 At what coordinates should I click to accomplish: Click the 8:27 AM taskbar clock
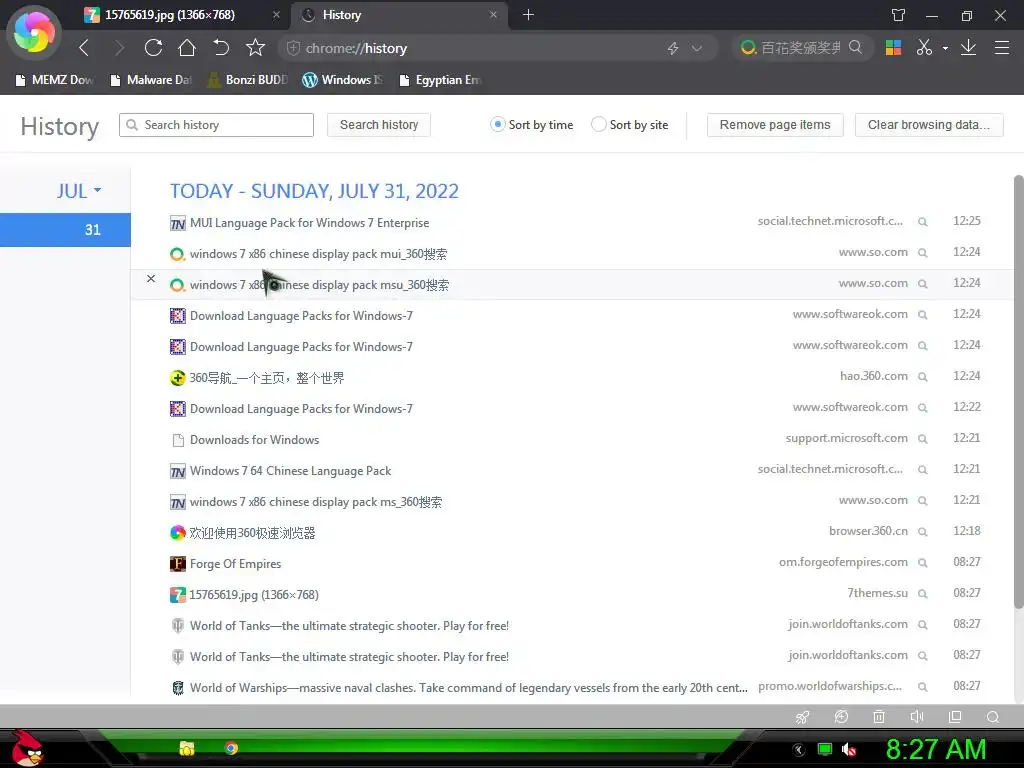(936, 749)
